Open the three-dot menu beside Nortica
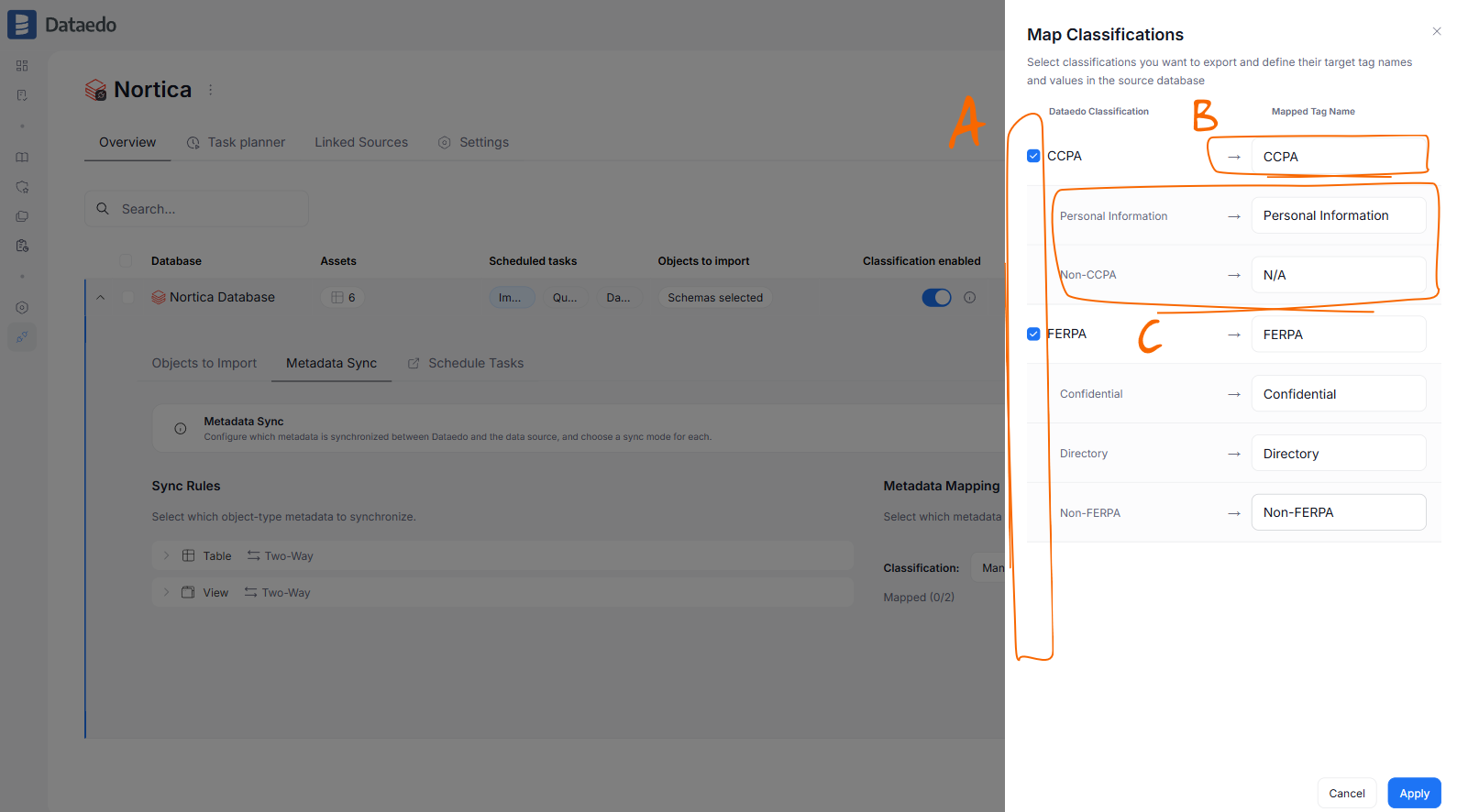The width and height of the screenshot is (1457, 812). [211, 90]
